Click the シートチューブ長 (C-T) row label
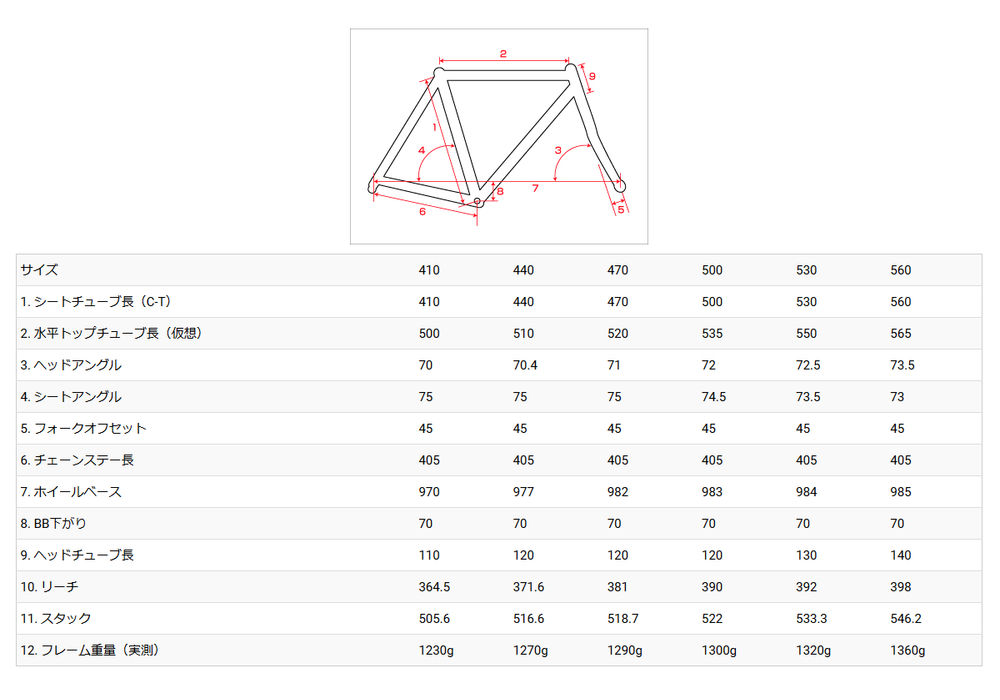Screen dimensions: 1000x700 tap(96, 302)
